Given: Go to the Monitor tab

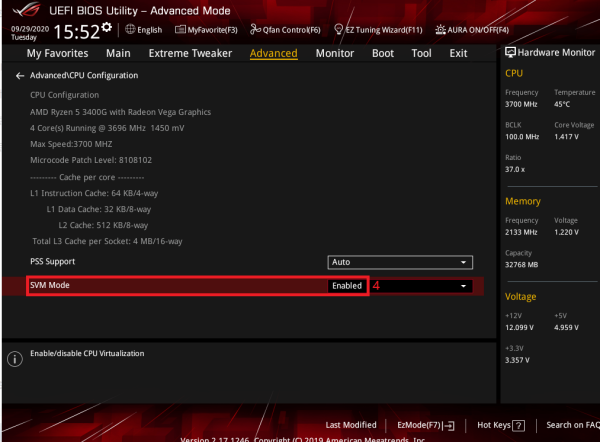Looking at the screenshot, I should coord(335,53).
